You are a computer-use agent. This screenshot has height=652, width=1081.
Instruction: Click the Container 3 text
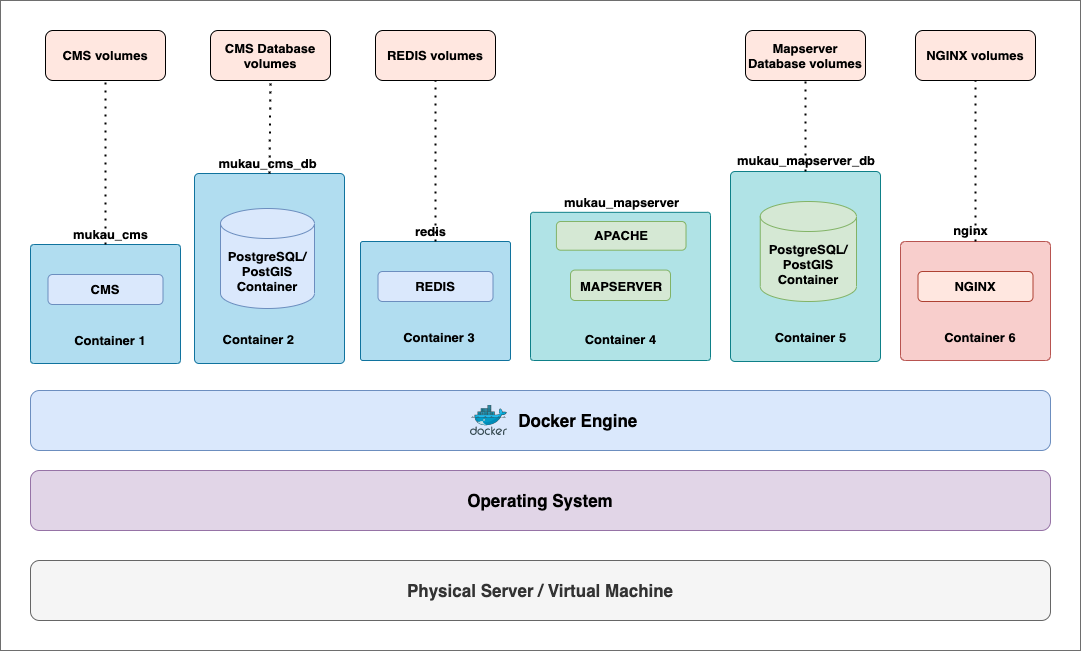[x=438, y=338]
